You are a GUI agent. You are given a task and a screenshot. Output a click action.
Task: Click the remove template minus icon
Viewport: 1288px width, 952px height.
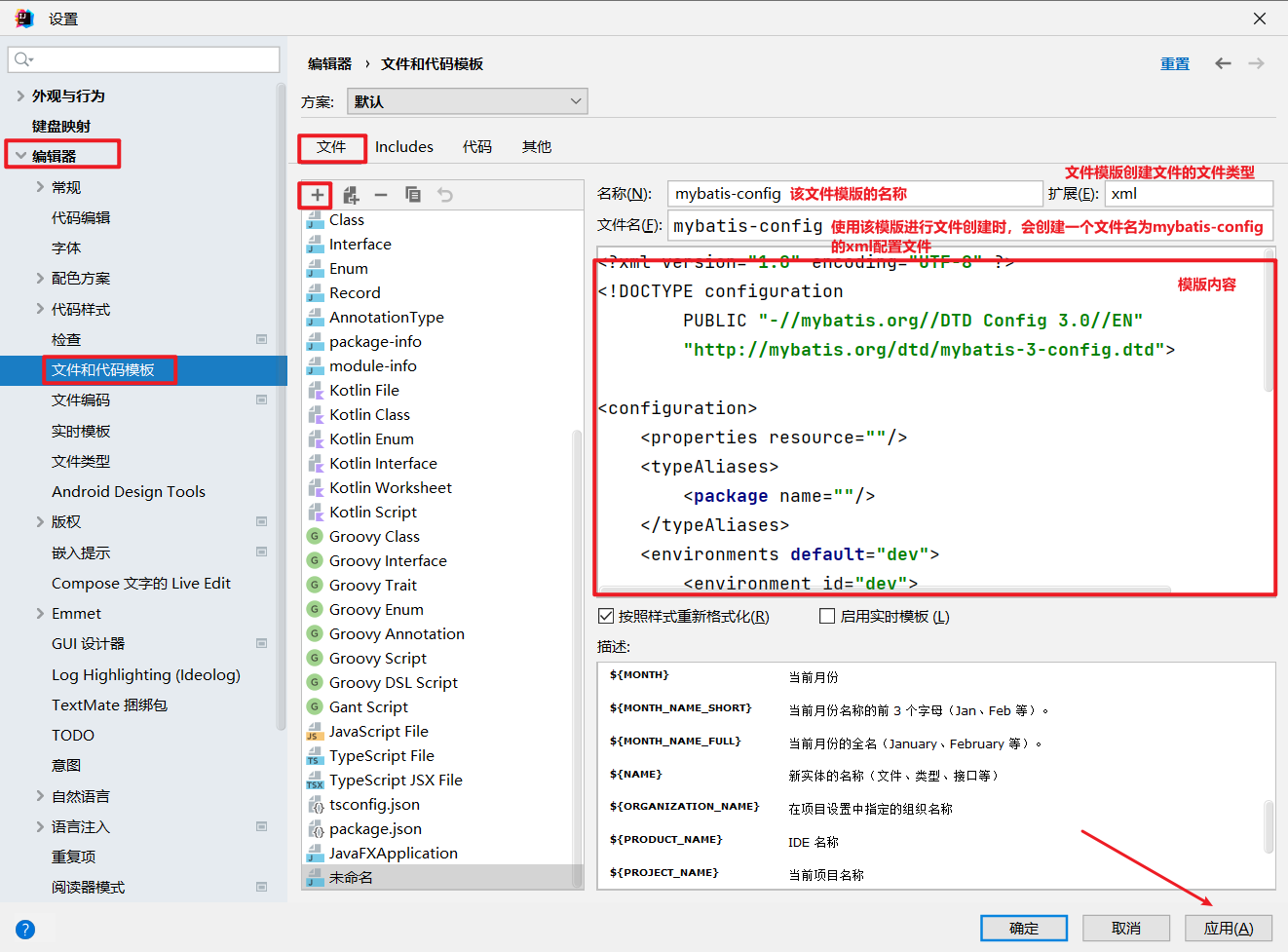(381, 195)
